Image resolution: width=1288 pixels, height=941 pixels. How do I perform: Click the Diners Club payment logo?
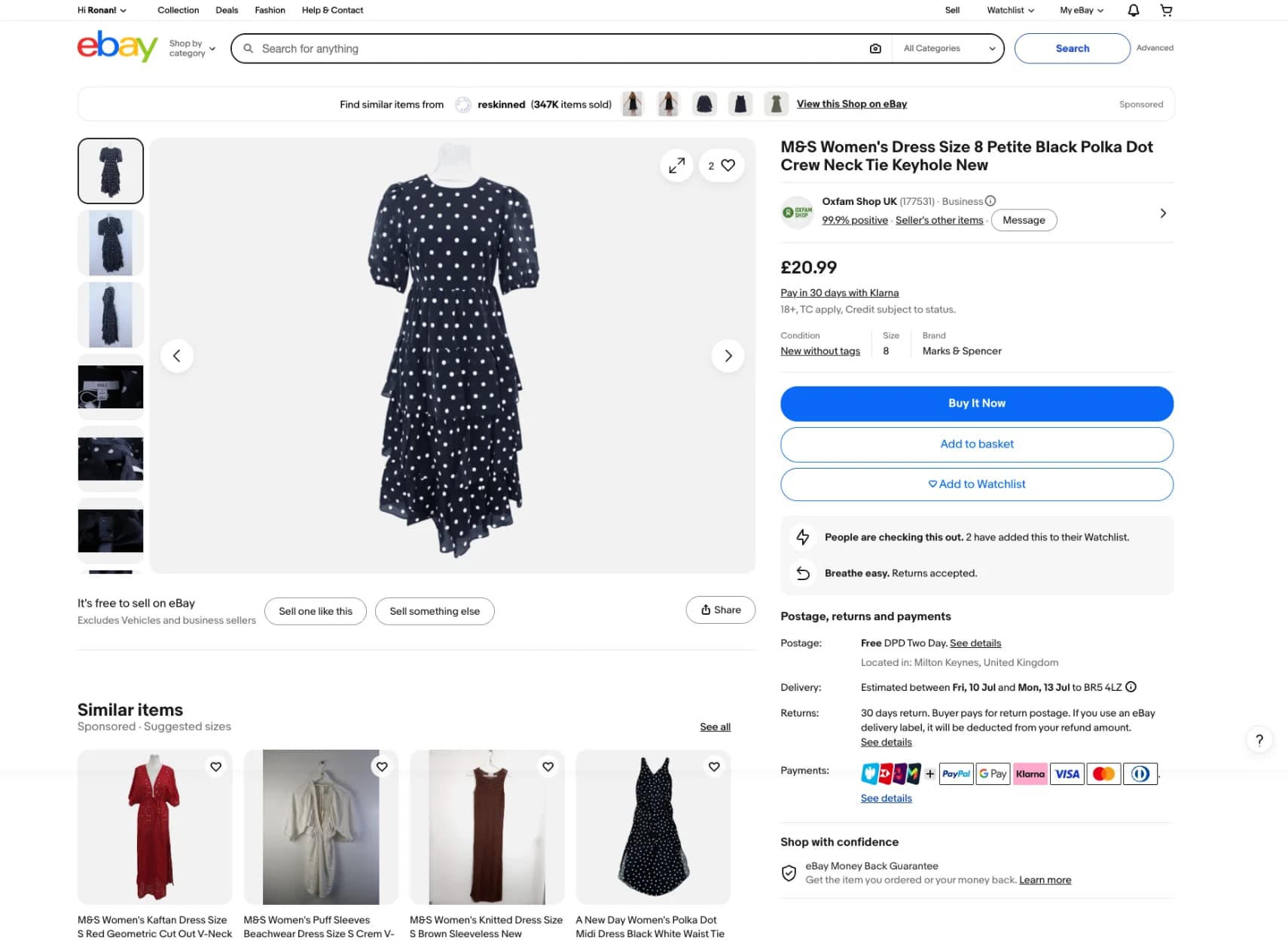coord(1140,774)
